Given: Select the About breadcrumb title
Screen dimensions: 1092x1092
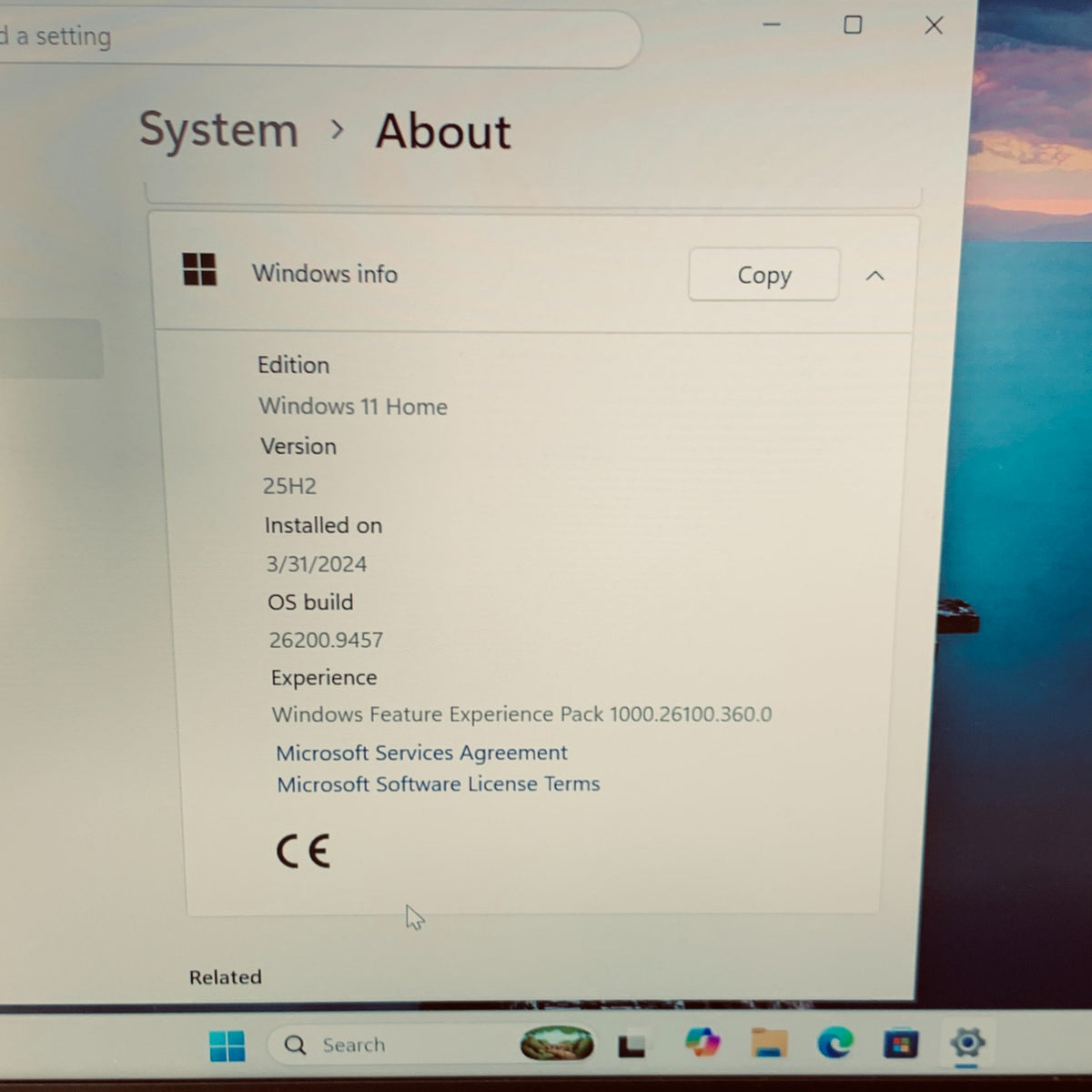Looking at the screenshot, I should [x=443, y=131].
